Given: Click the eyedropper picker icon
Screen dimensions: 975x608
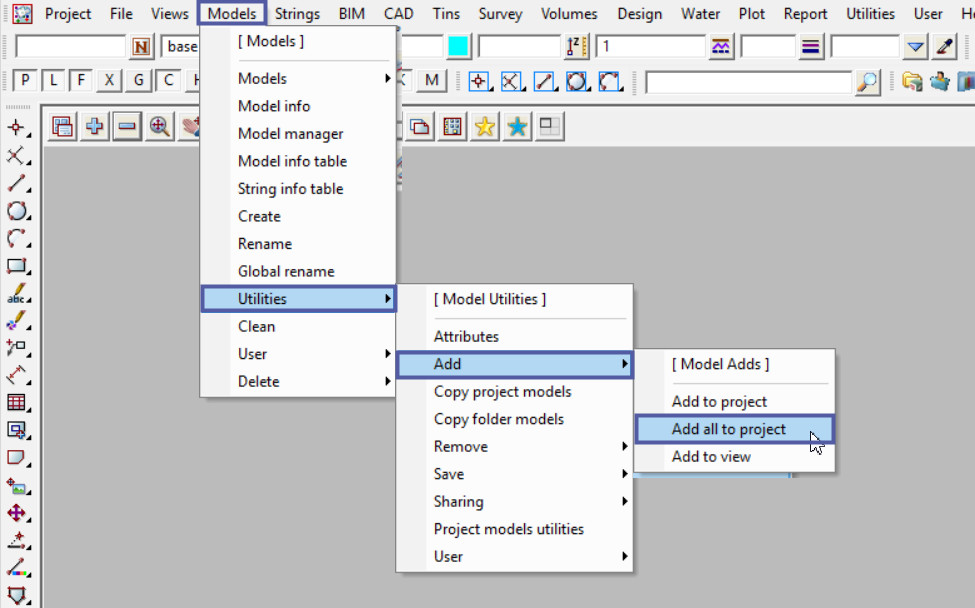Looking at the screenshot, I should click(945, 47).
